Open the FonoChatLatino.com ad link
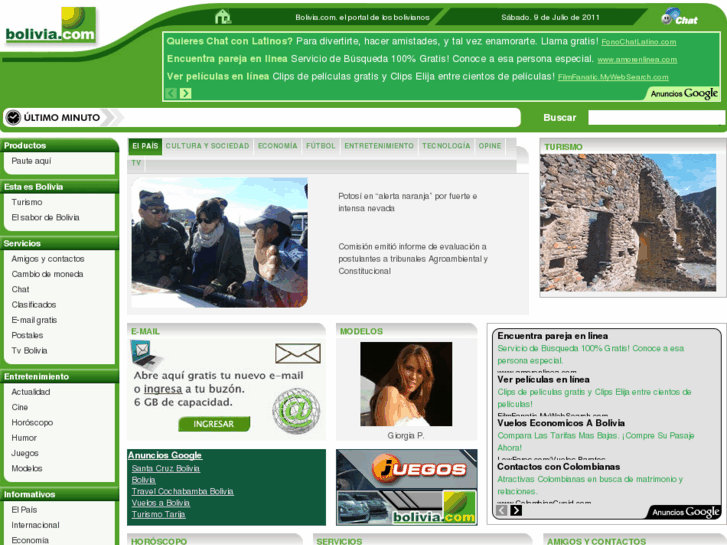The width and height of the screenshot is (727, 545). [x=638, y=42]
